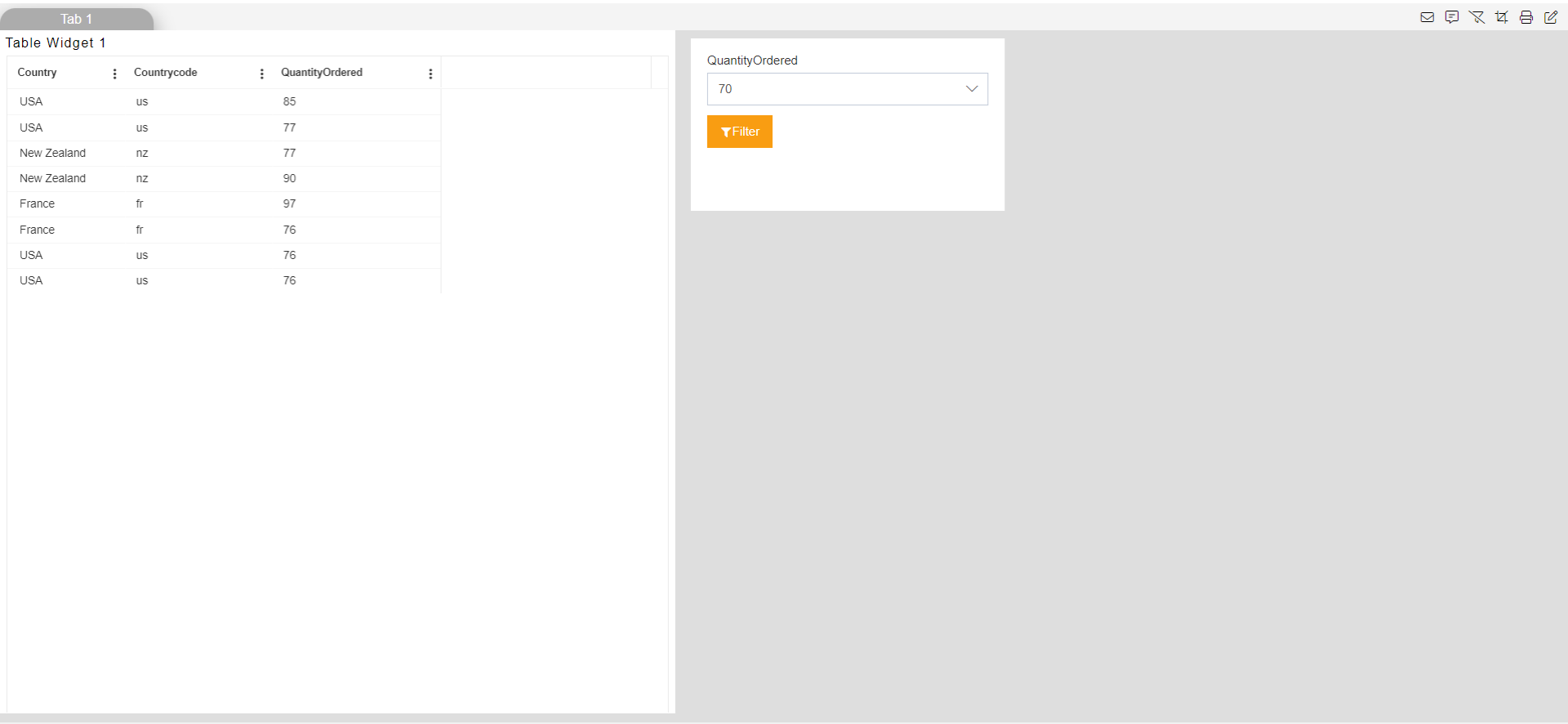This screenshot has height=724, width=1568.
Task: Click the crop snapshot icon
Action: tap(1501, 17)
